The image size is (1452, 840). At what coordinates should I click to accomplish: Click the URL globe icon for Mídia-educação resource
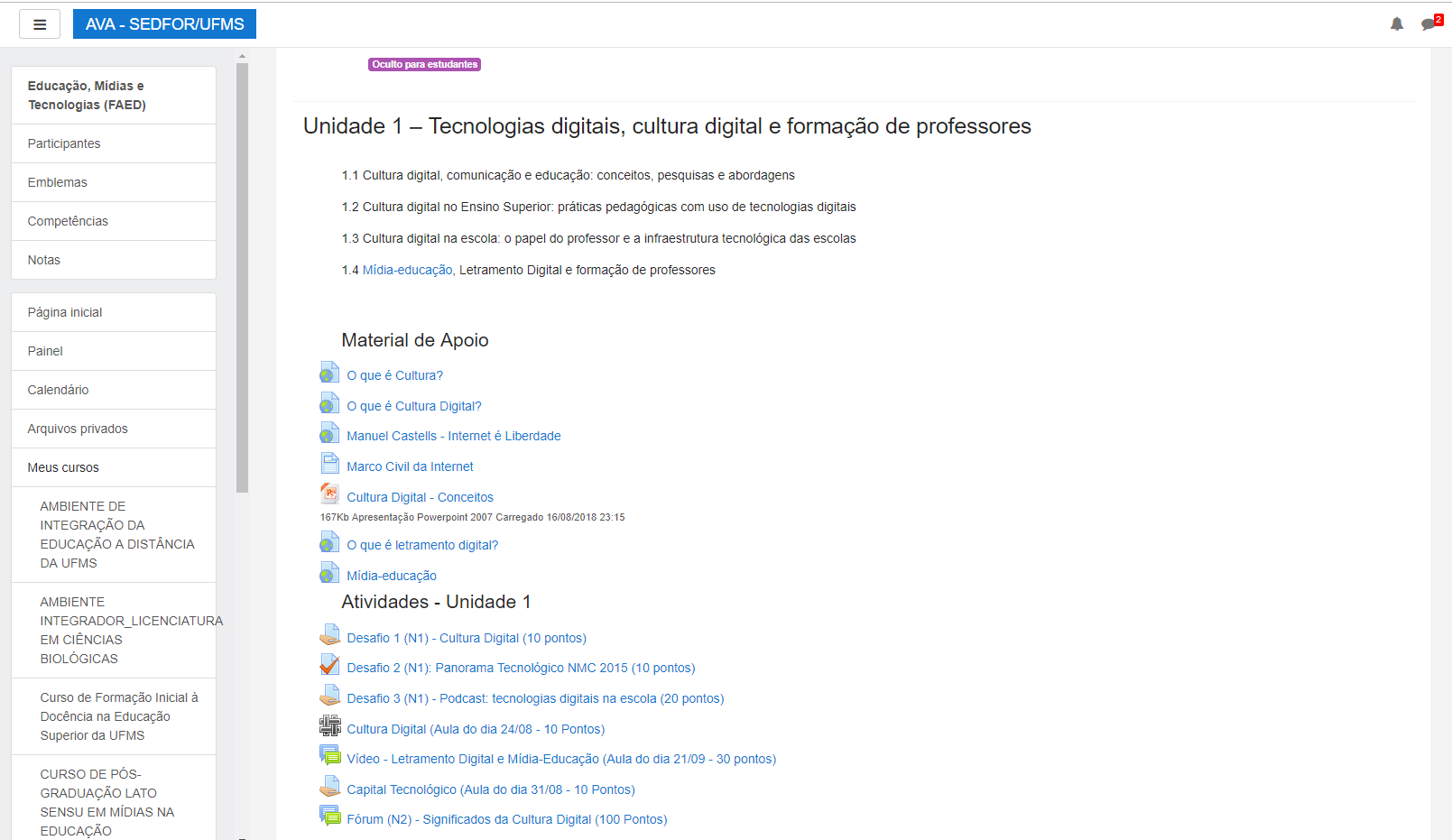point(329,573)
